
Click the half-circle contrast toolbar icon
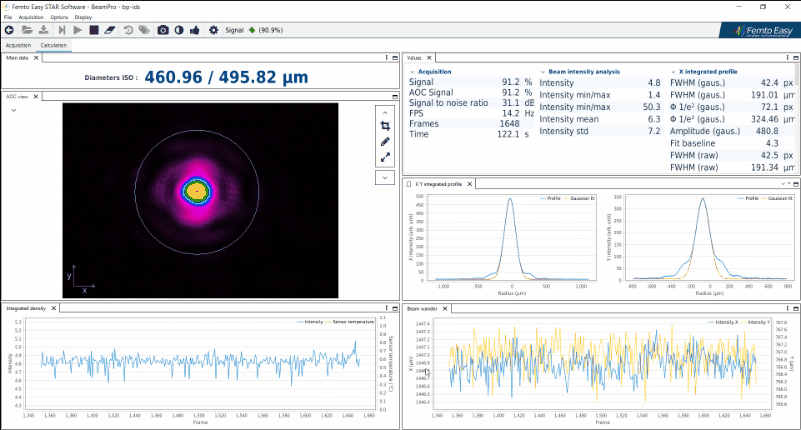click(x=178, y=31)
